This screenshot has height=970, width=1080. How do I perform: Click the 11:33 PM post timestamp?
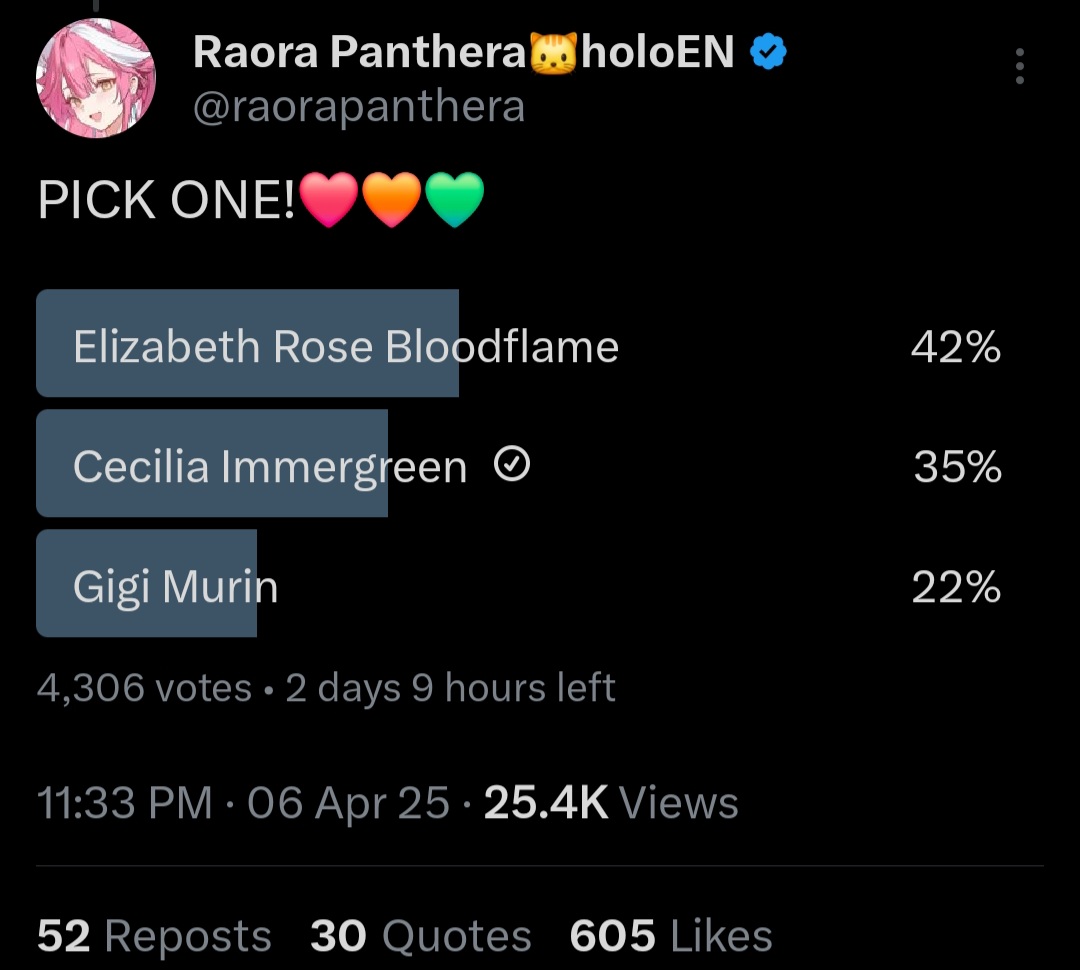(x=124, y=803)
